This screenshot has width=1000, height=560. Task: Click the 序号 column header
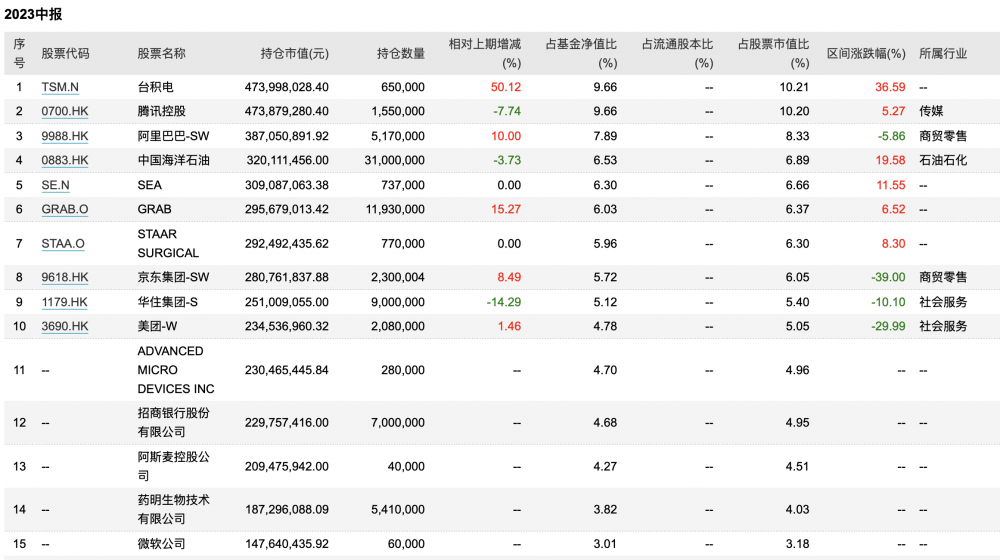click(19, 54)
